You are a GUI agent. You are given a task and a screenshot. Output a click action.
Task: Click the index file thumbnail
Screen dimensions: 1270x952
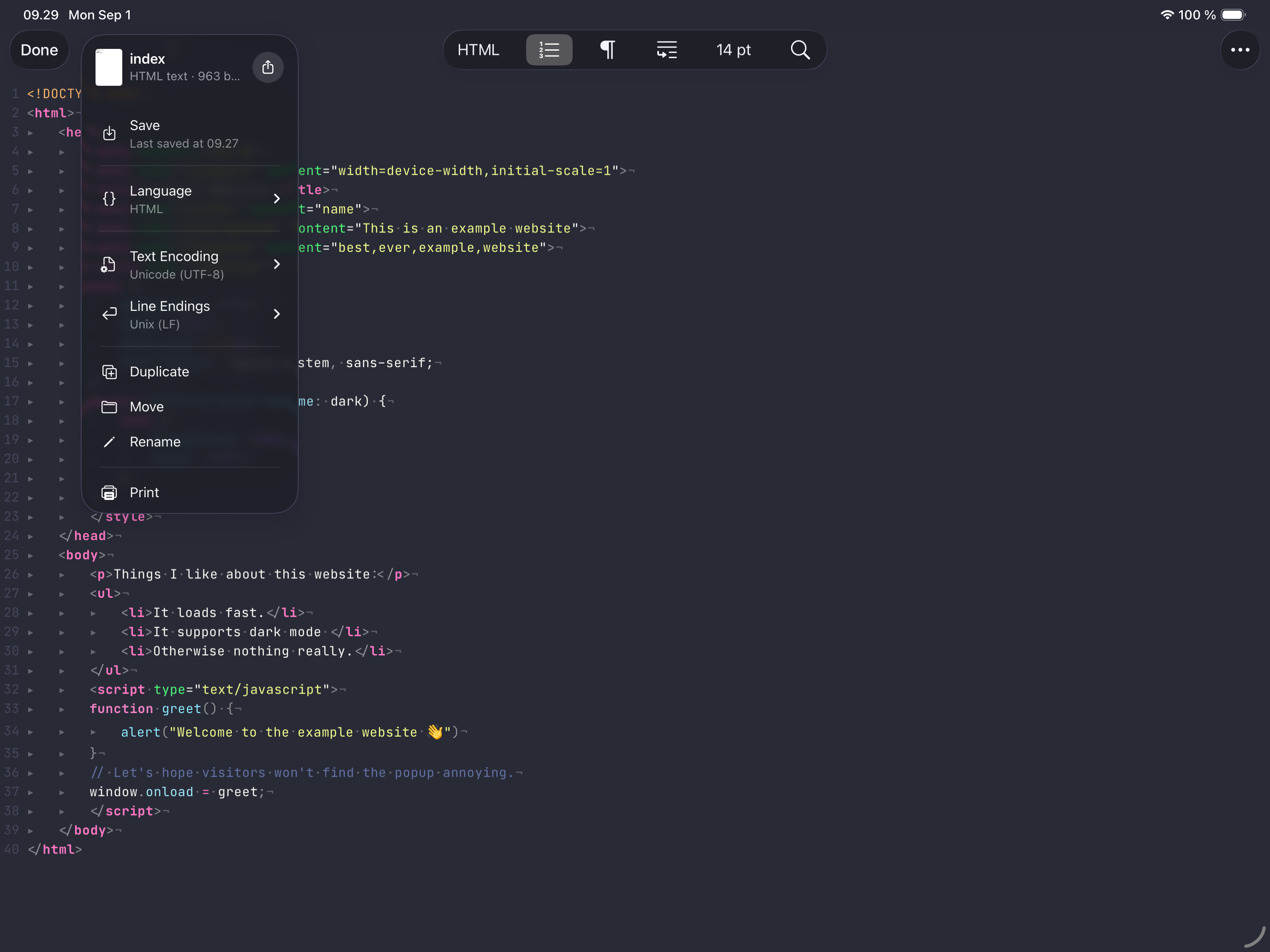108,67
